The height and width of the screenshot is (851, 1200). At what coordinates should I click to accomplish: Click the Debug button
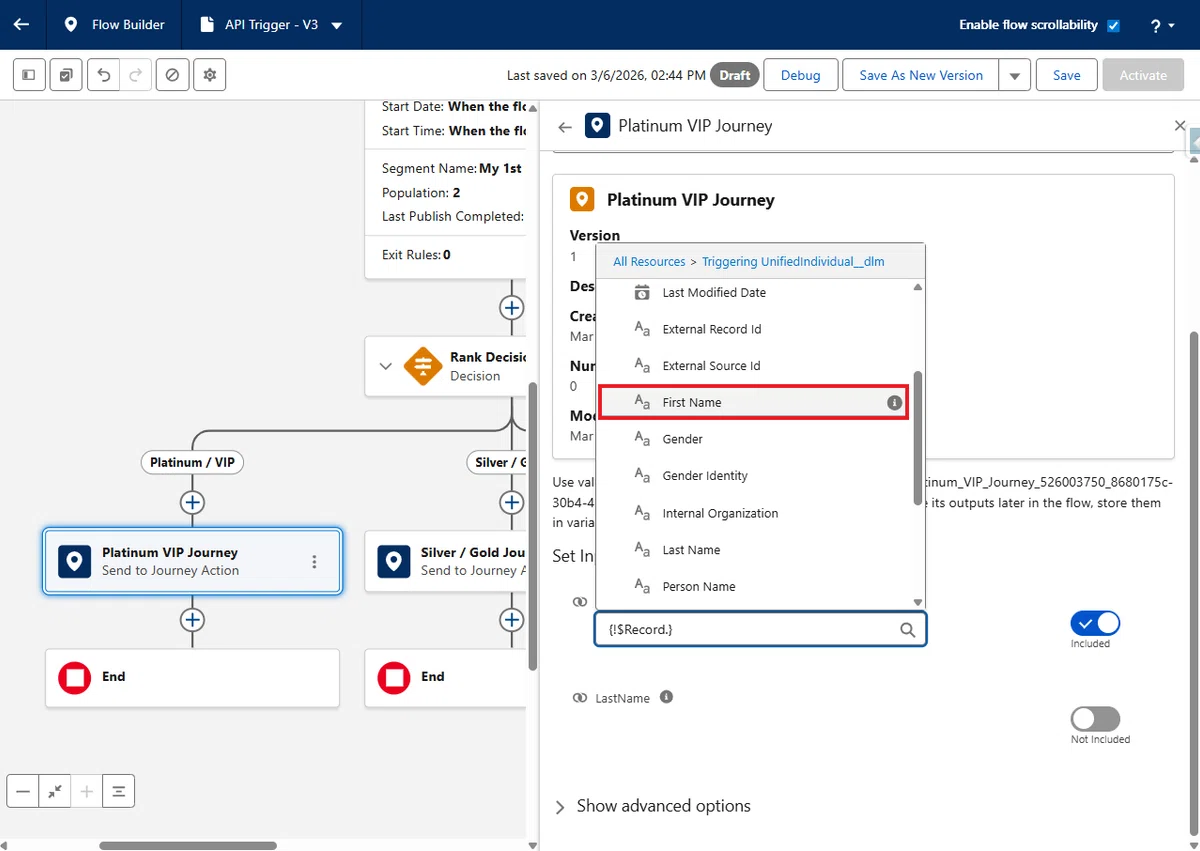(800, 75)
